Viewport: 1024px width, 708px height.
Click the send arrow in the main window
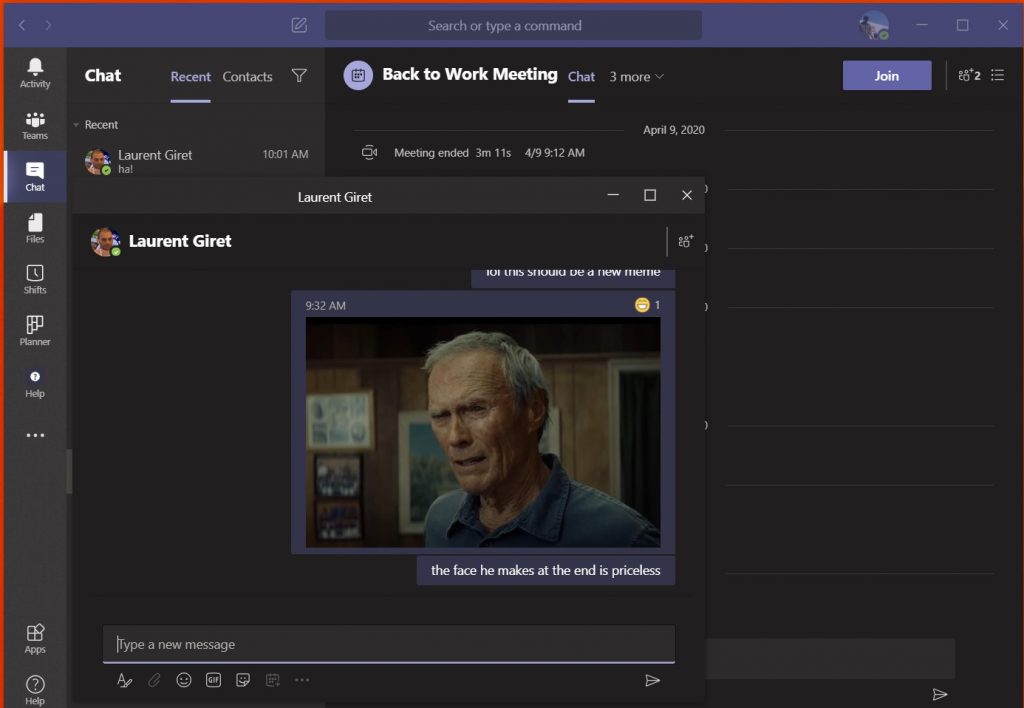(940, 694)
